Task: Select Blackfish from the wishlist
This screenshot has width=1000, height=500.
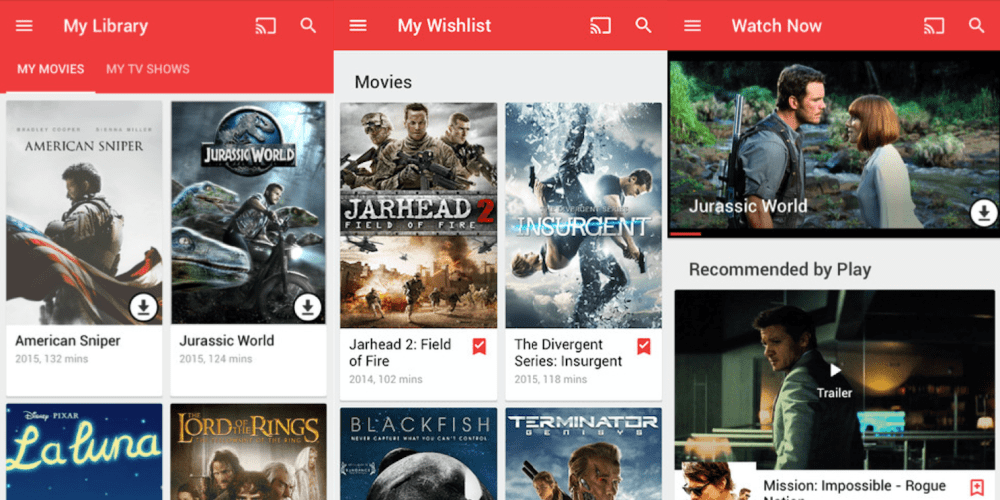Action: tap(419, 453)
